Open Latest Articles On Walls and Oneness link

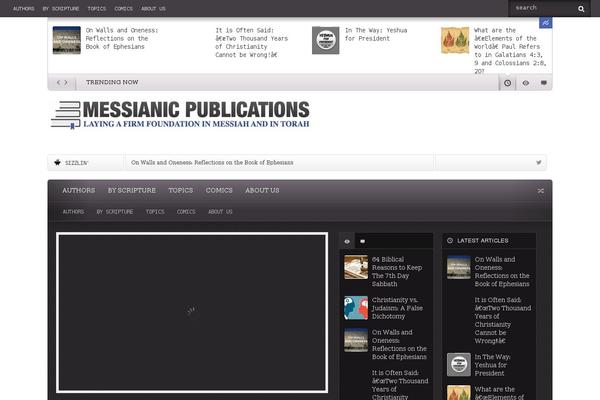(502, 271)
